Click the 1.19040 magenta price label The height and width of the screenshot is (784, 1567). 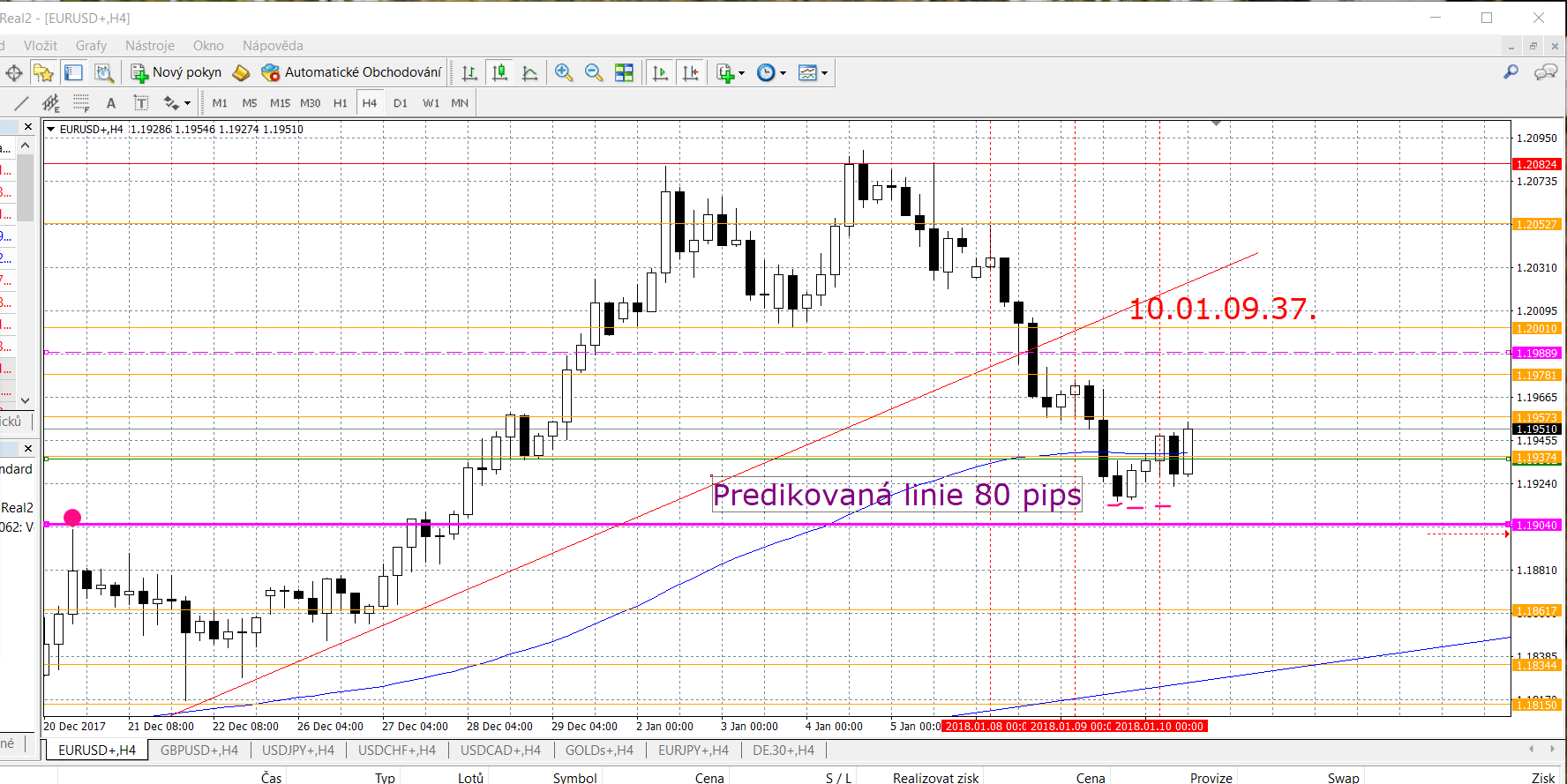tap(1536, 525)
